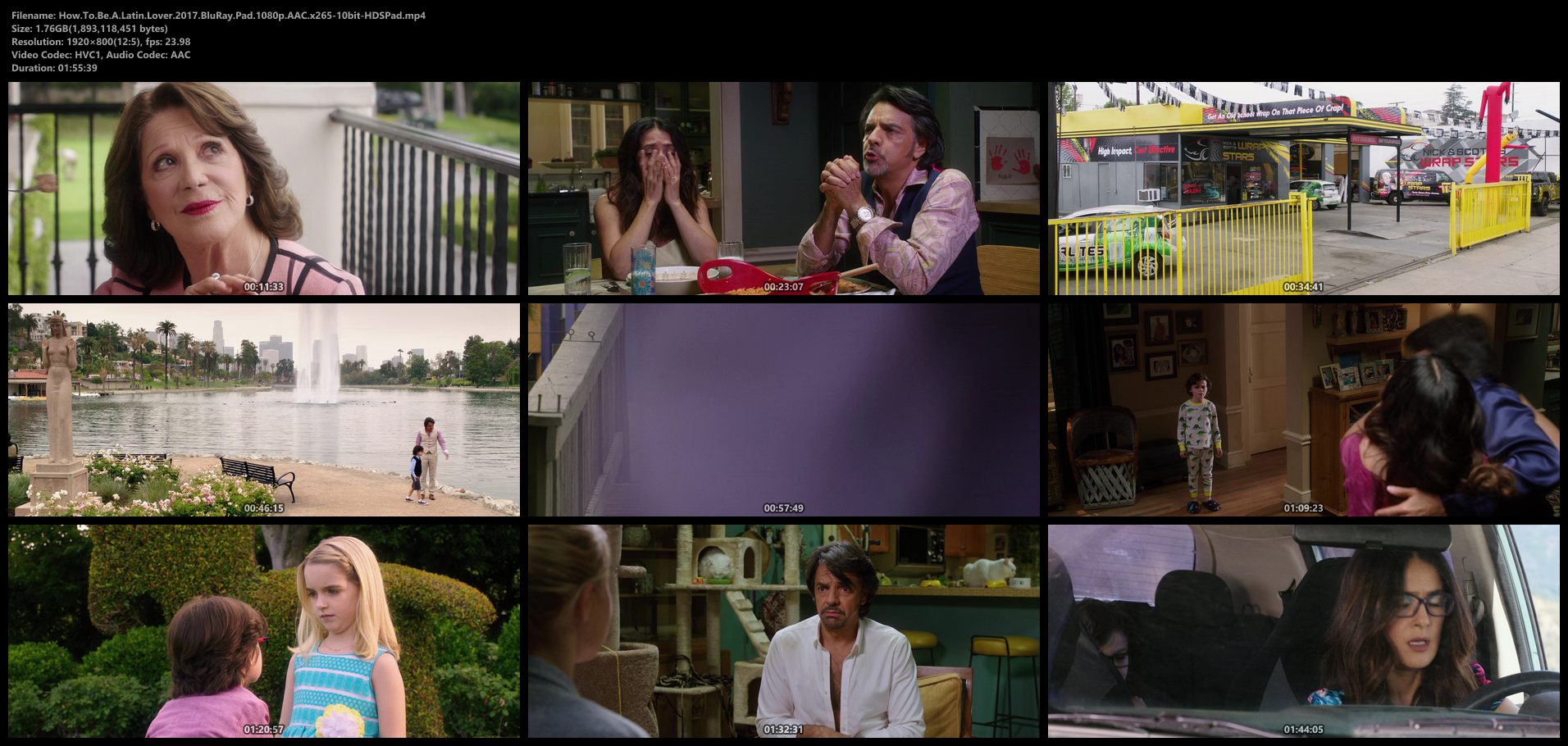1568x746 pixels.
Task: Click the 01:09:23 timestamp label
Action: tap(1303, 508)
